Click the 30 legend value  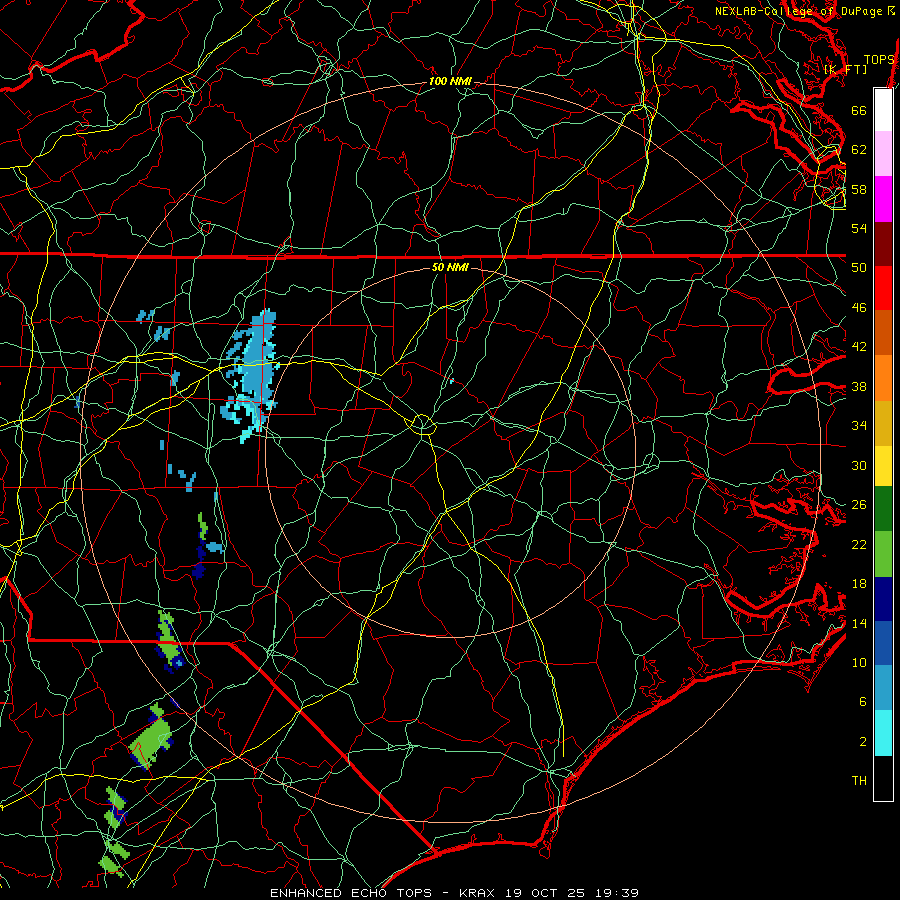(x=859, y=465)
